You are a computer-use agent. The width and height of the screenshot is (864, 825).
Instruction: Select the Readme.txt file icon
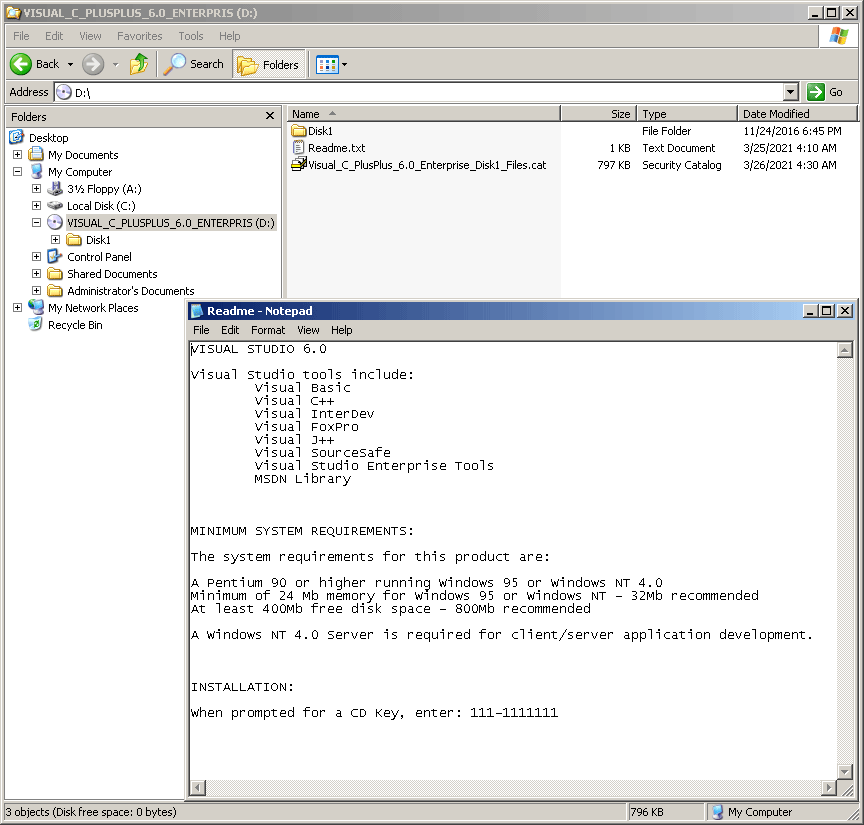tap(298, 148)
